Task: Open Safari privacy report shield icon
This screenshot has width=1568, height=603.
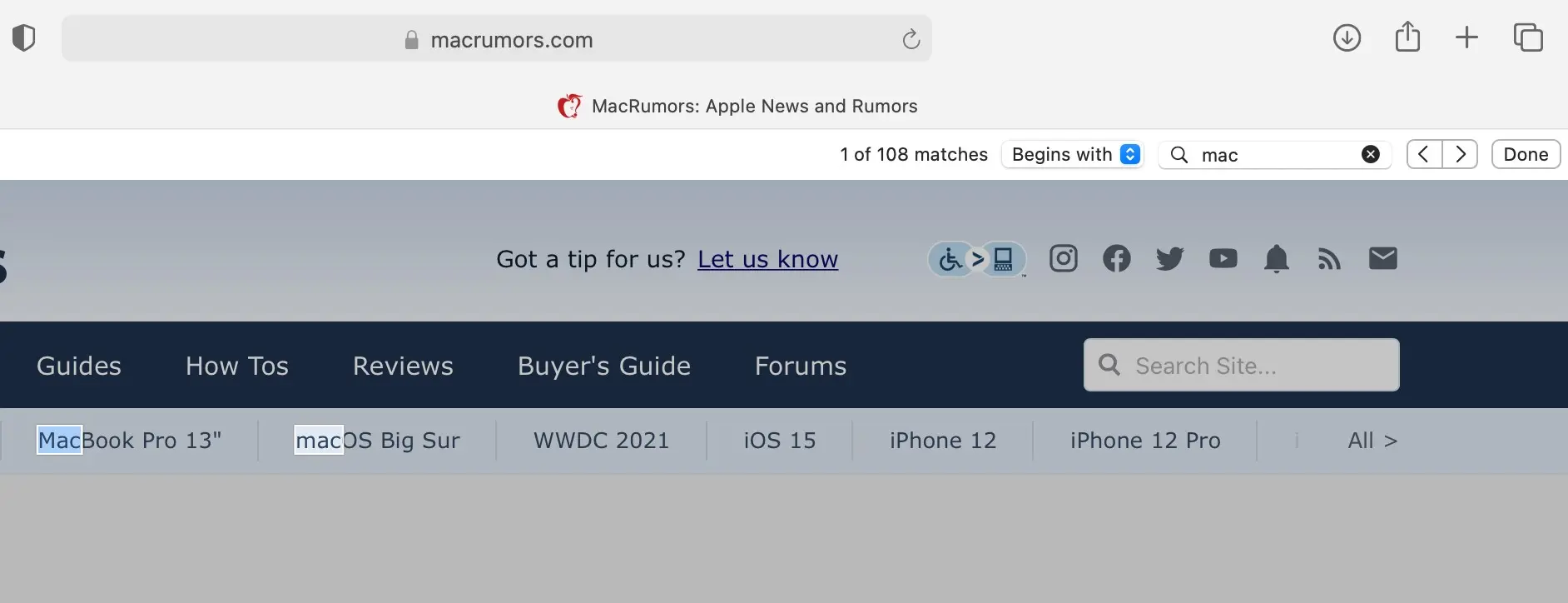Action: pos(24,38)
